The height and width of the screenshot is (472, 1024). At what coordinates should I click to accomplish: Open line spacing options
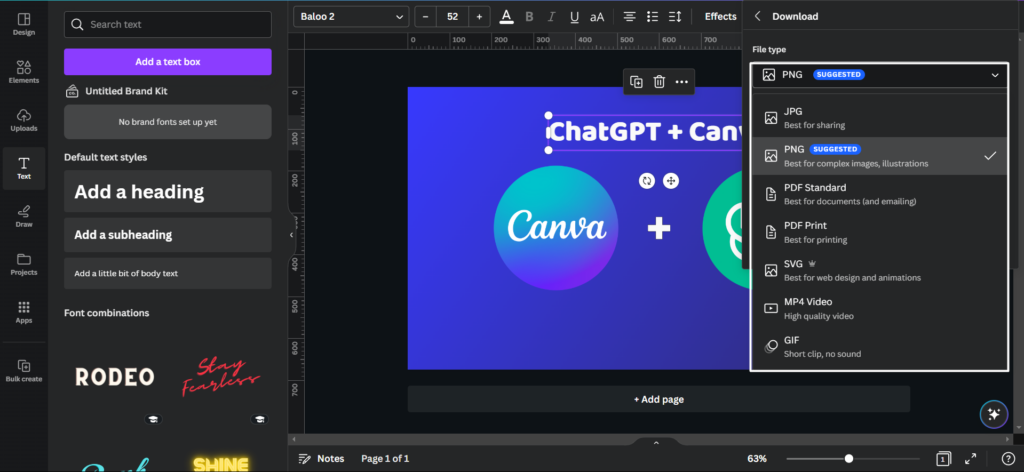pos(675,16)
